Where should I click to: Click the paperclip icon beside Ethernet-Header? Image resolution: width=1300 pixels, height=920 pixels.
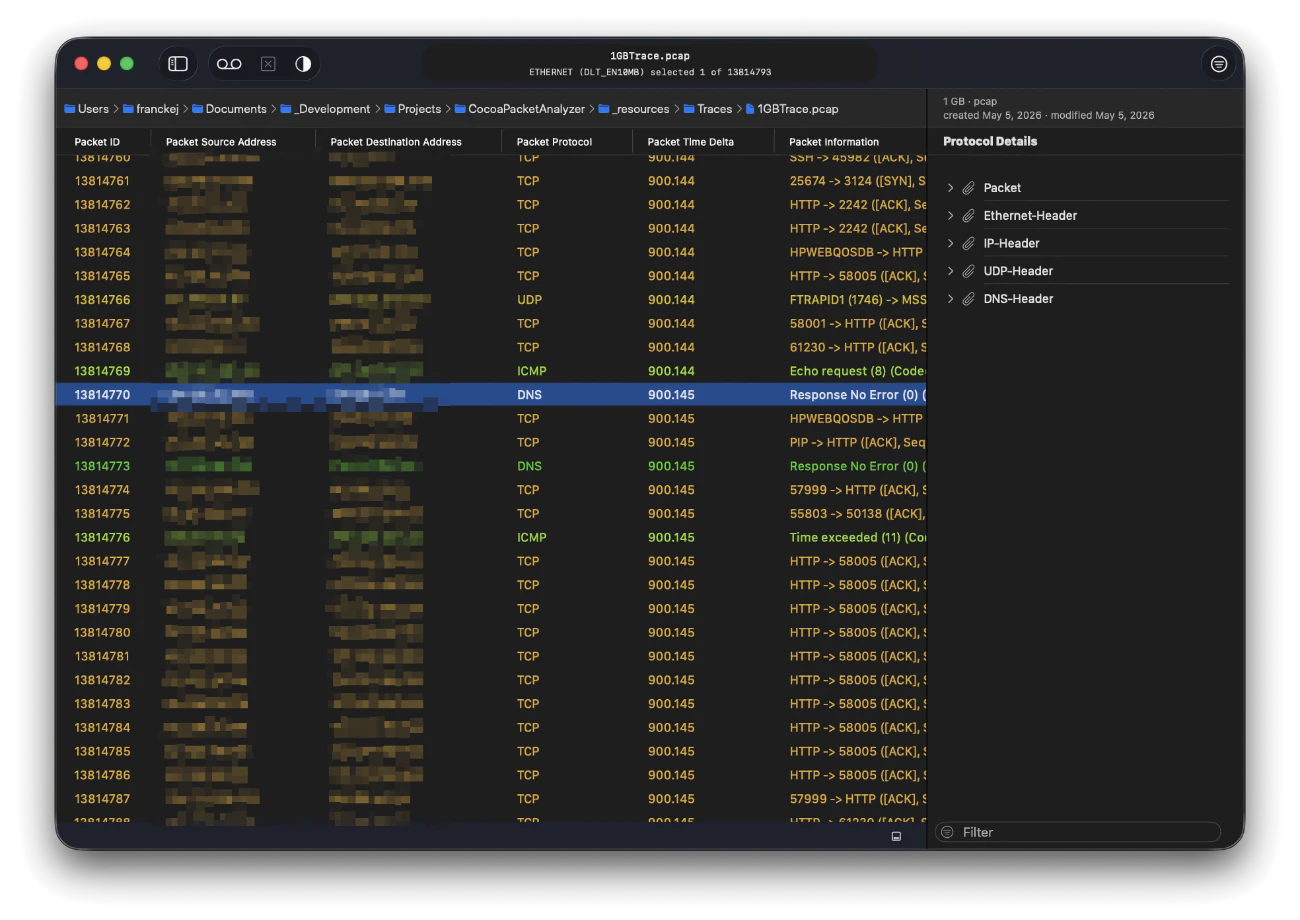click(x=968, y=216)
